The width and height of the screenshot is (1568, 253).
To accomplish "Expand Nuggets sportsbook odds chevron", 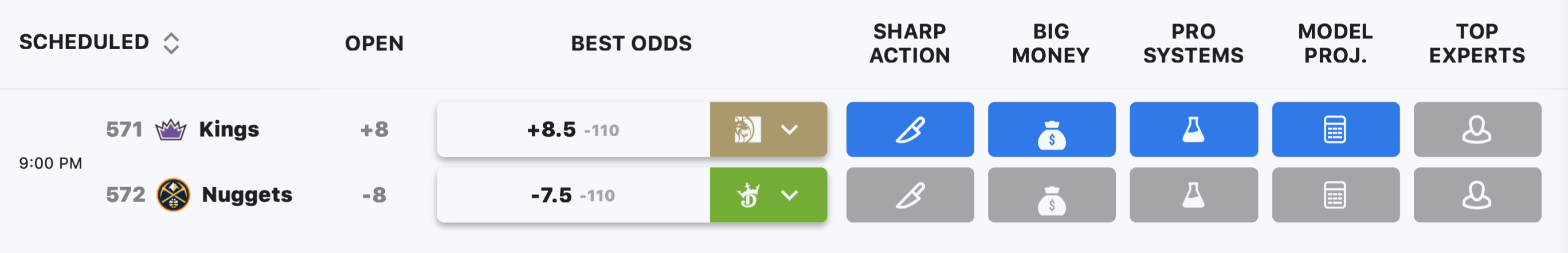I will (x=790, y=195).
